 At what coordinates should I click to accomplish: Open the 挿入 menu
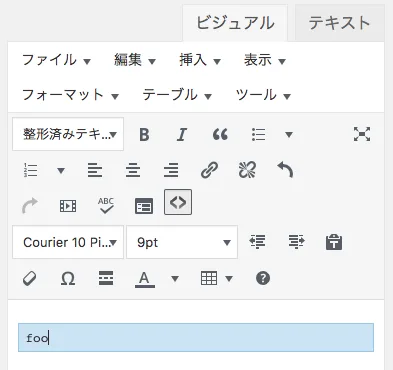click(200, 60)
